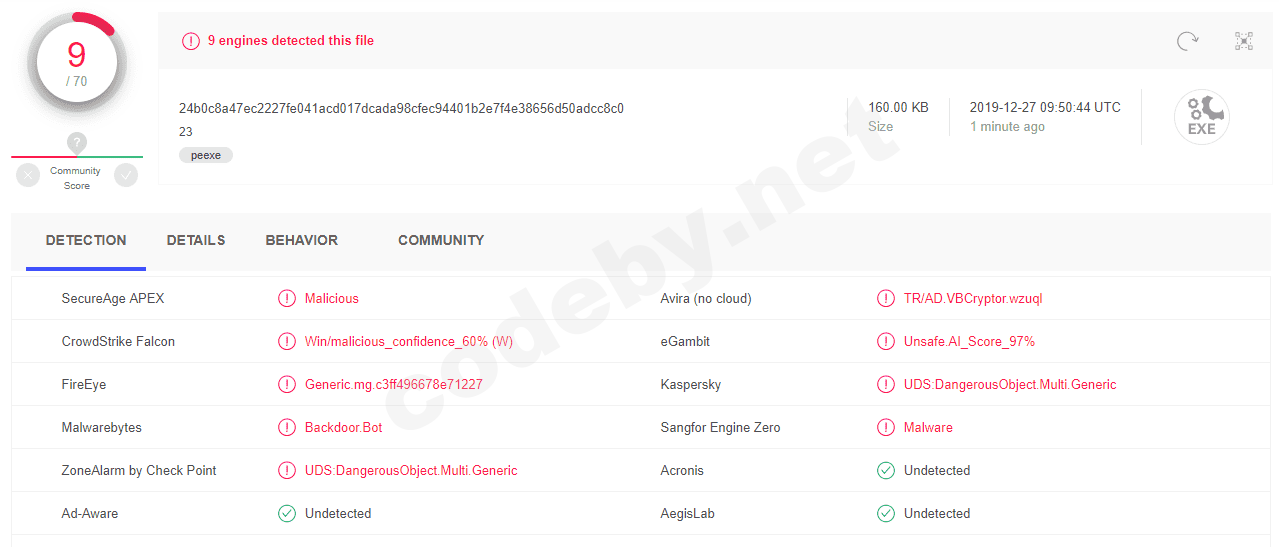Click the Sangfor Engine Zero engine name

tap(721, 427)
